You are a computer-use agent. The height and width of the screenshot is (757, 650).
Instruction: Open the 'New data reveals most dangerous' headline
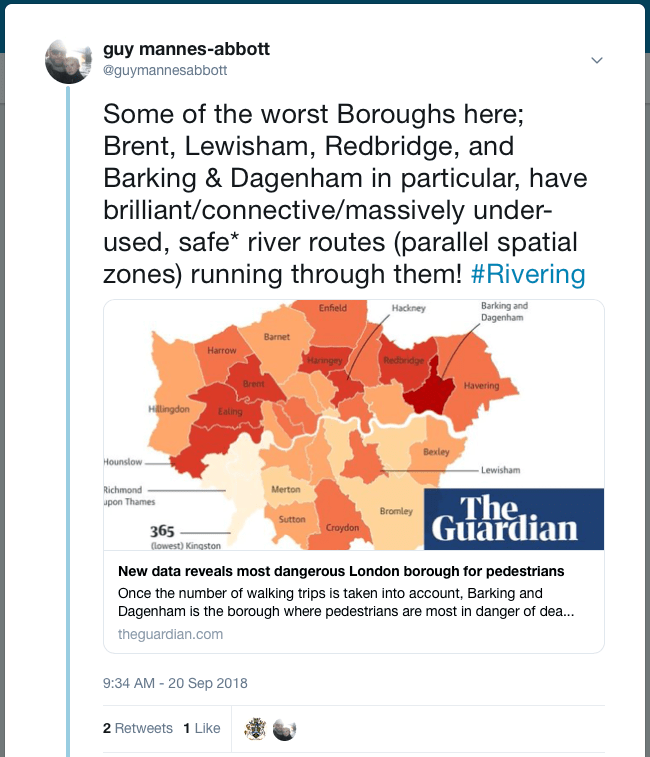coord(341,571)
